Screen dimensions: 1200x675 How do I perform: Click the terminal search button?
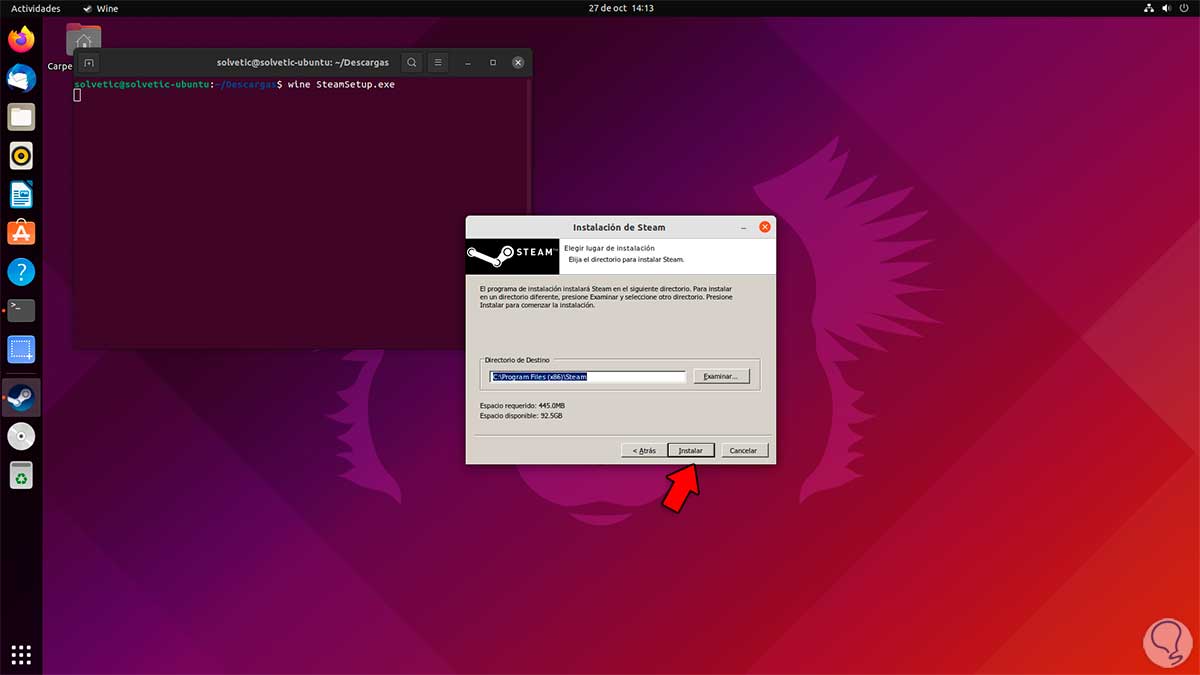point(411,62)
